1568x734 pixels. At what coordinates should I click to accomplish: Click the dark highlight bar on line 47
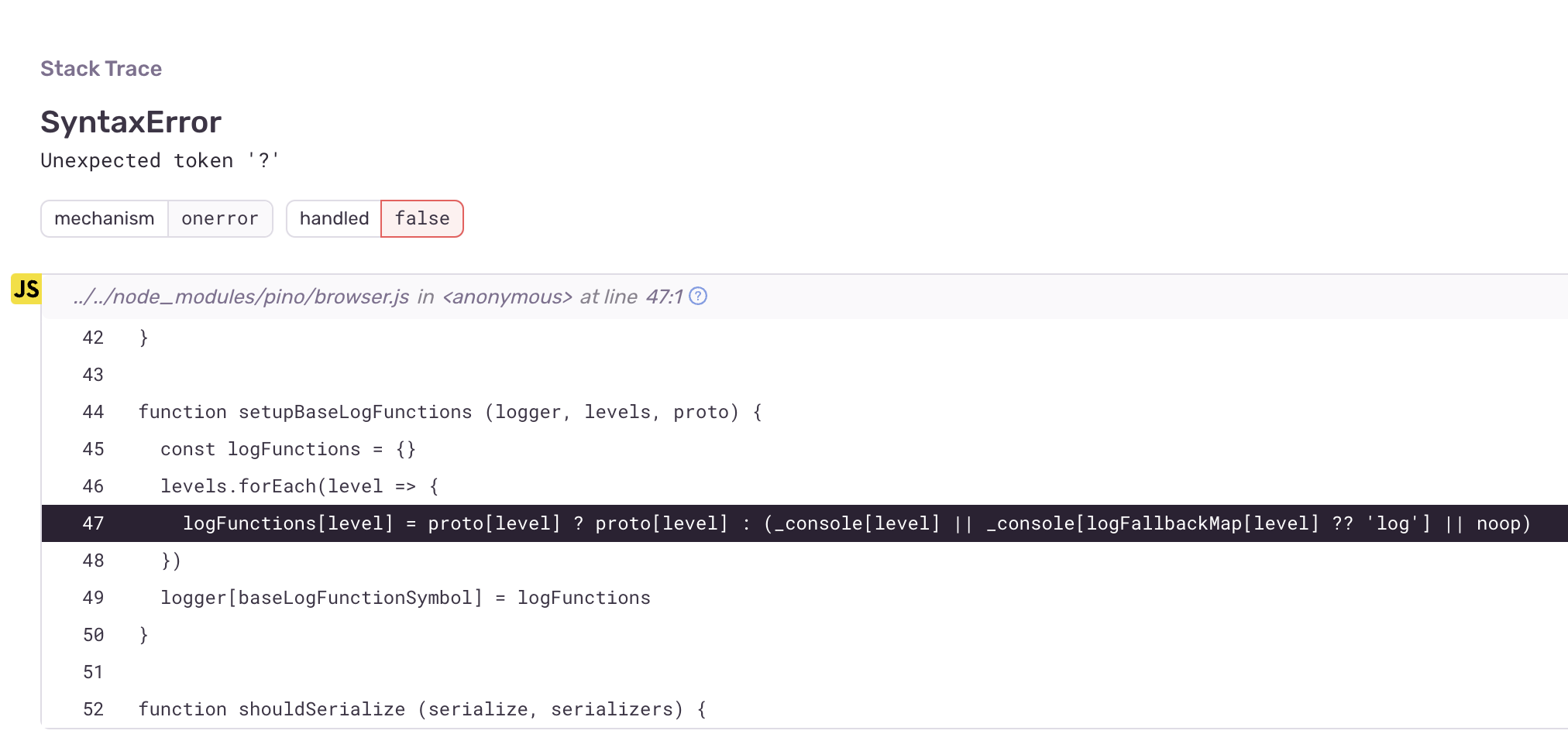point(775,523)
